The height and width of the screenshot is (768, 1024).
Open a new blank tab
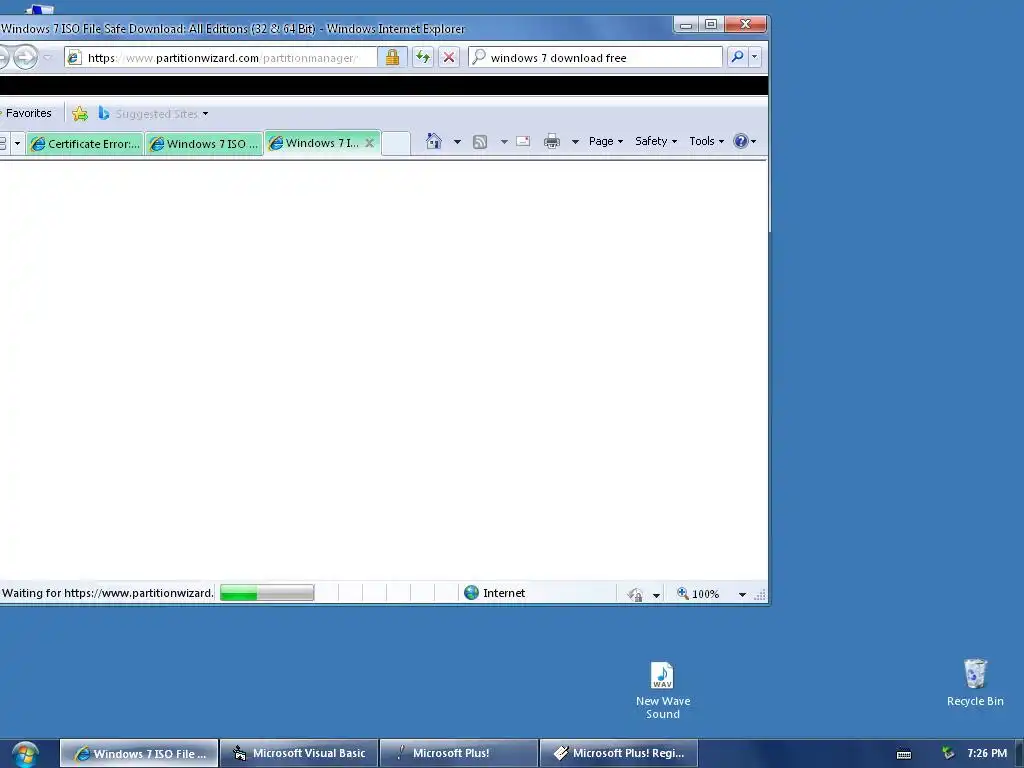click(x=396, y=144)
